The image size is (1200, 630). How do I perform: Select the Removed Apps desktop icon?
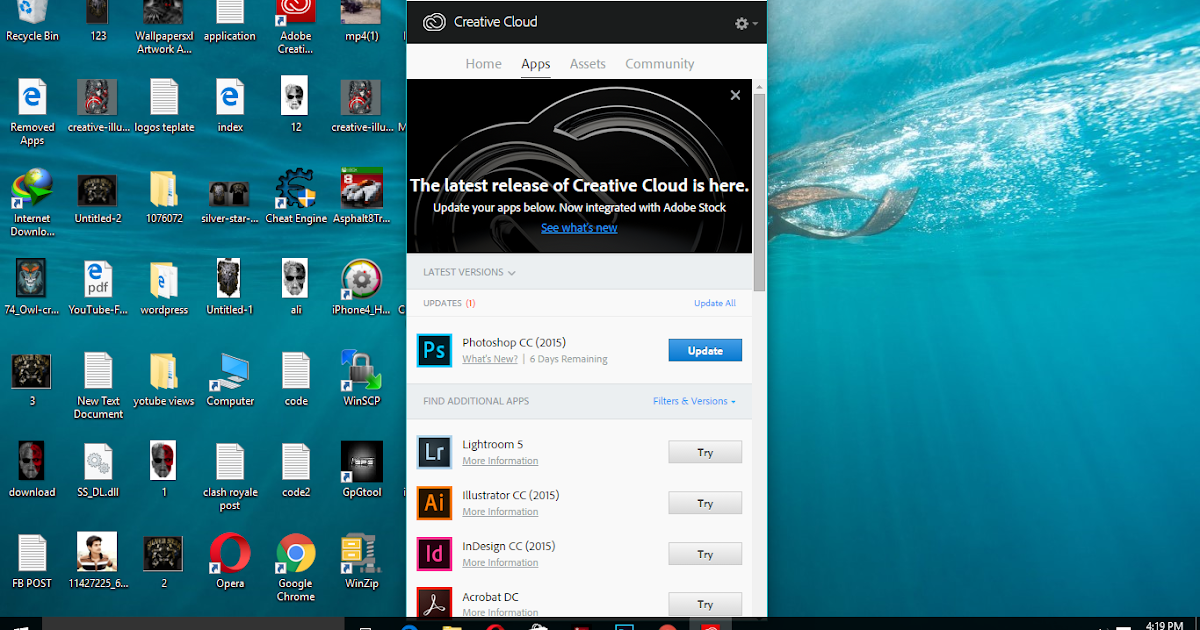point(32,112)
